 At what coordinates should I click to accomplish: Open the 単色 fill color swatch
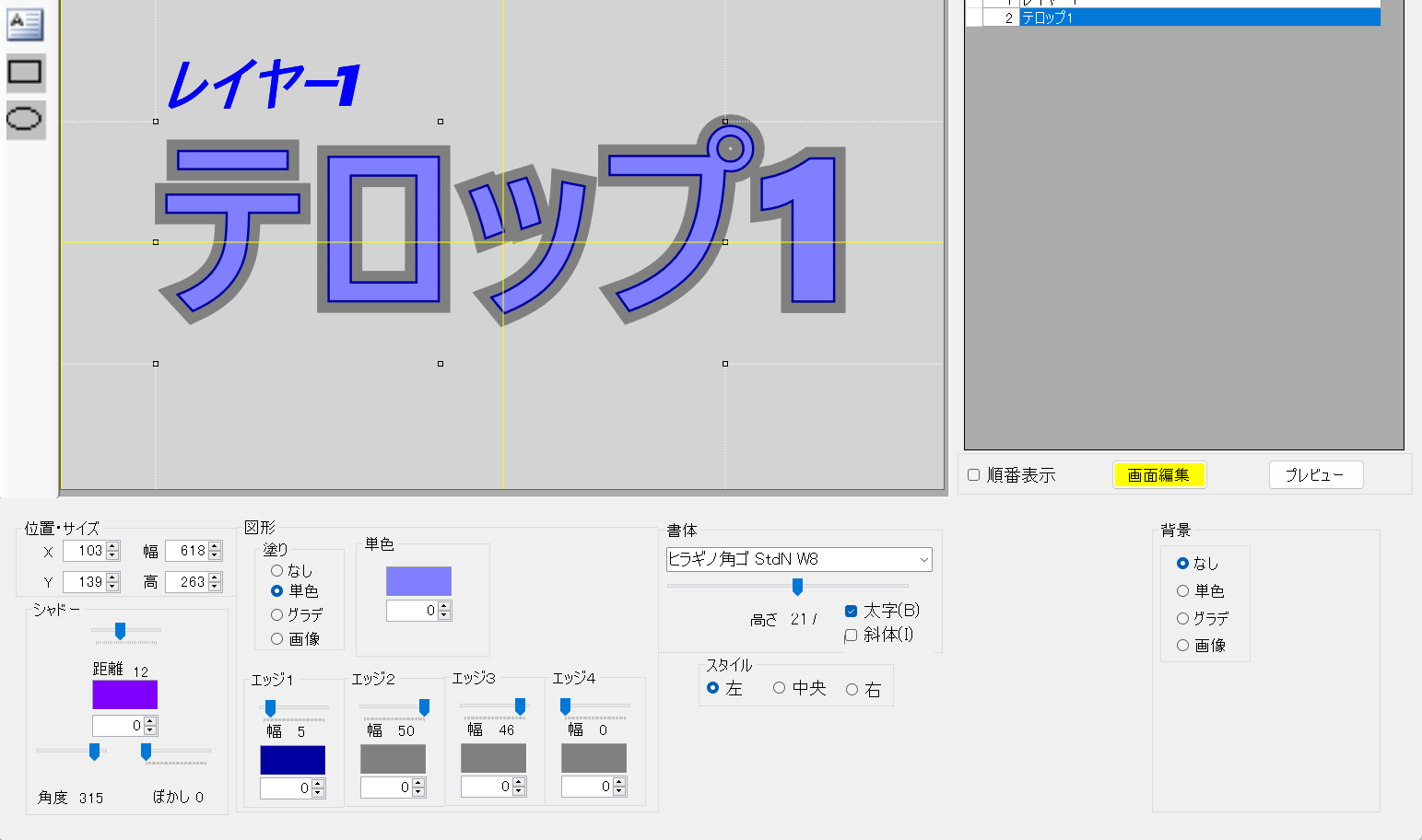coord(418,581)
